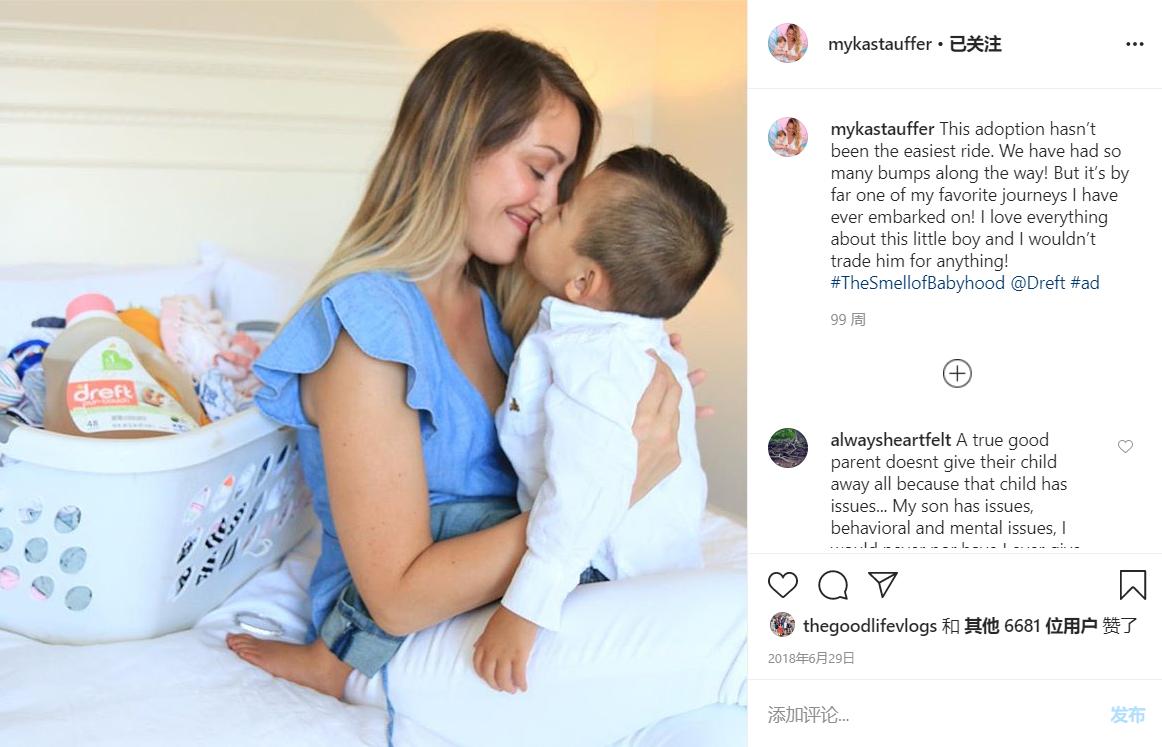Open the three-dot more options menu

tap(1135, 44)
